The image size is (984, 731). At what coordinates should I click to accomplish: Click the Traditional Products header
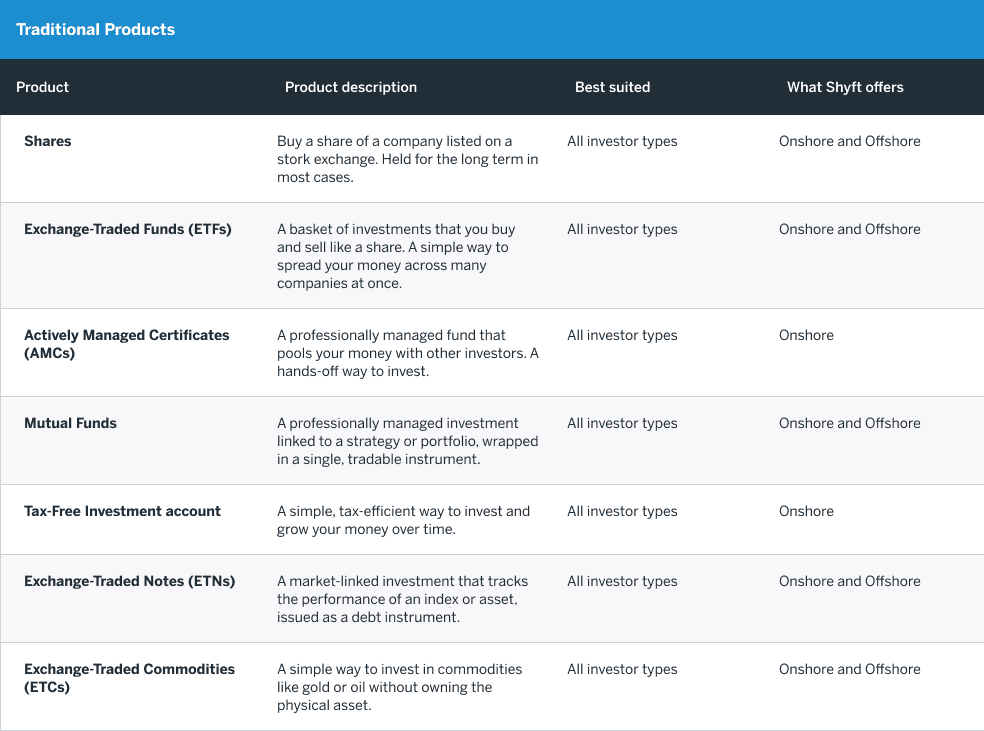95,29
